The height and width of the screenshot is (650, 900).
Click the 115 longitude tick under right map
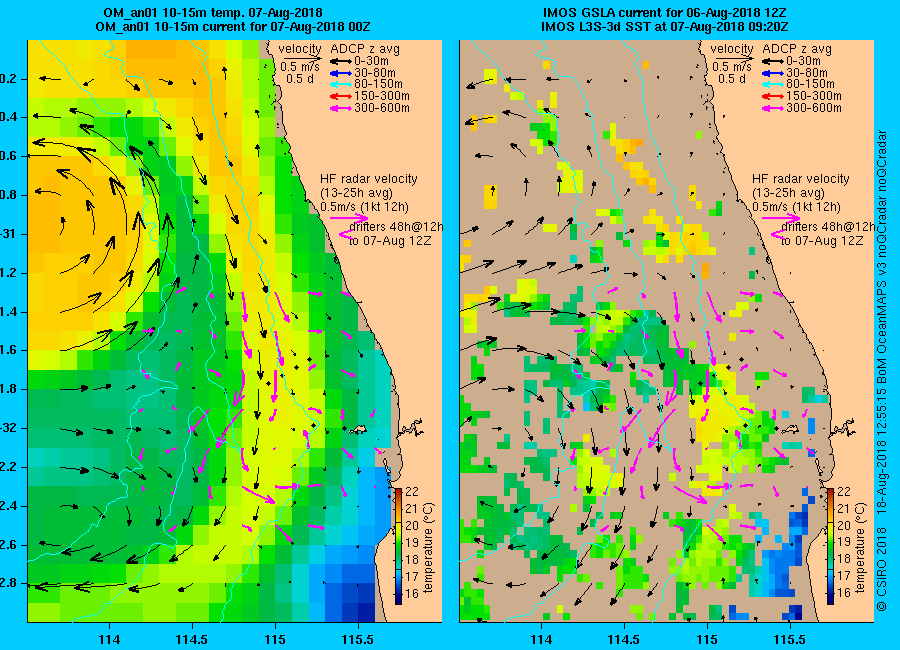tap(707, 639)
